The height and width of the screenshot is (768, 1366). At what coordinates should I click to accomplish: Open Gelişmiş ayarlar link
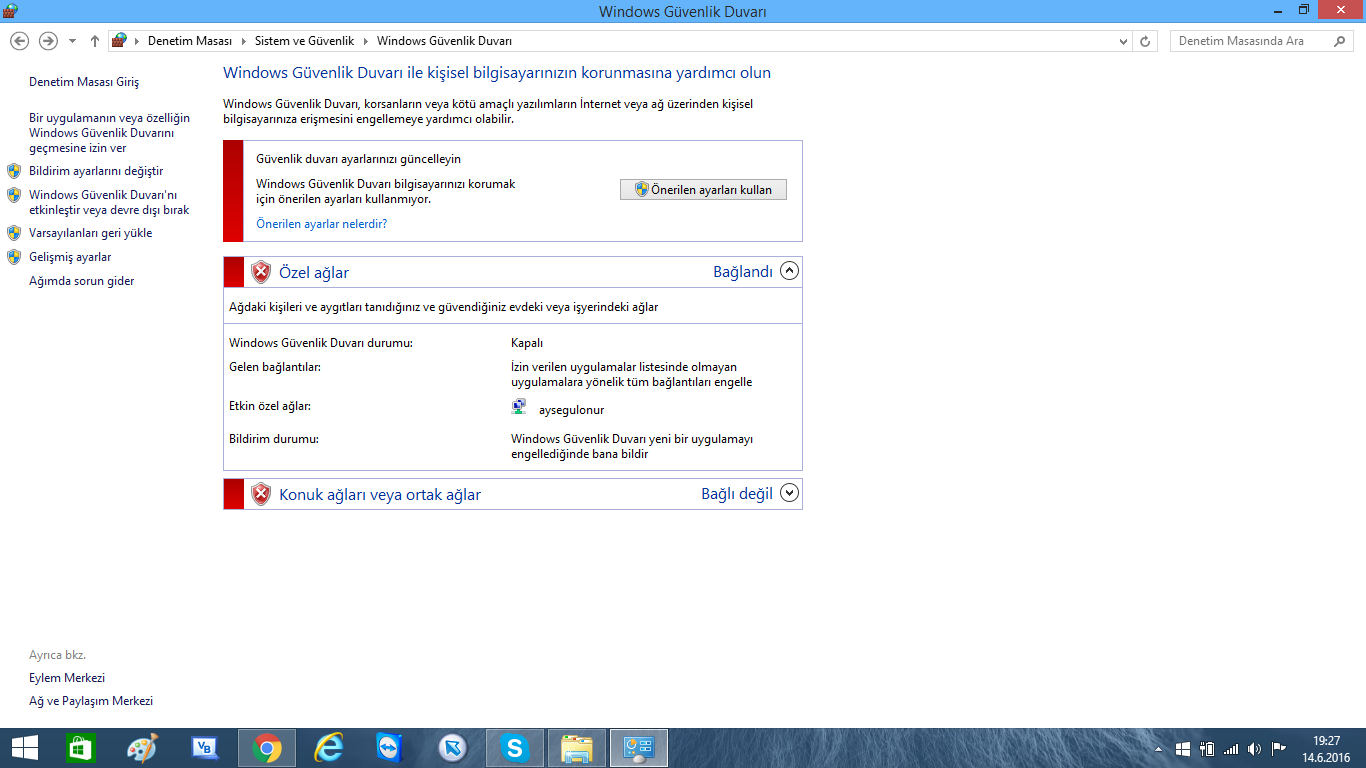[x=70, y=257]
